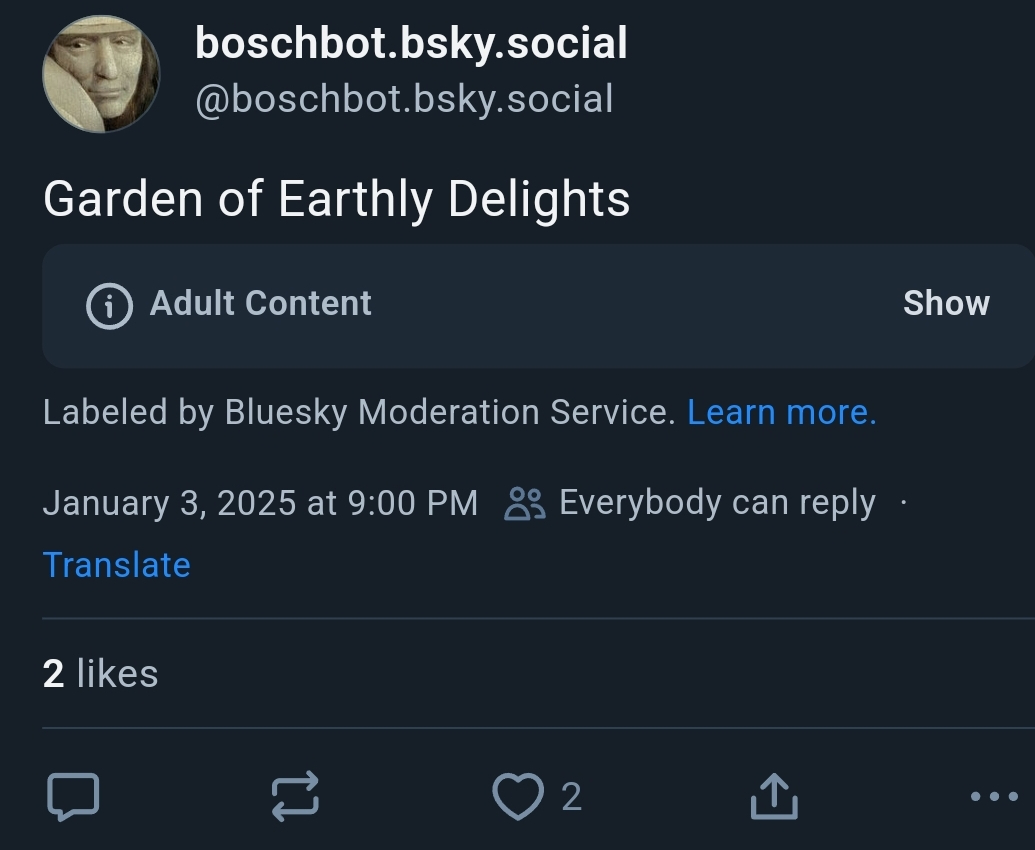Click the Labeled by Bluesky Moderation Service text
Image resolution: width=1035 pixels, height=850 pixels.
(x=359, y=412)
